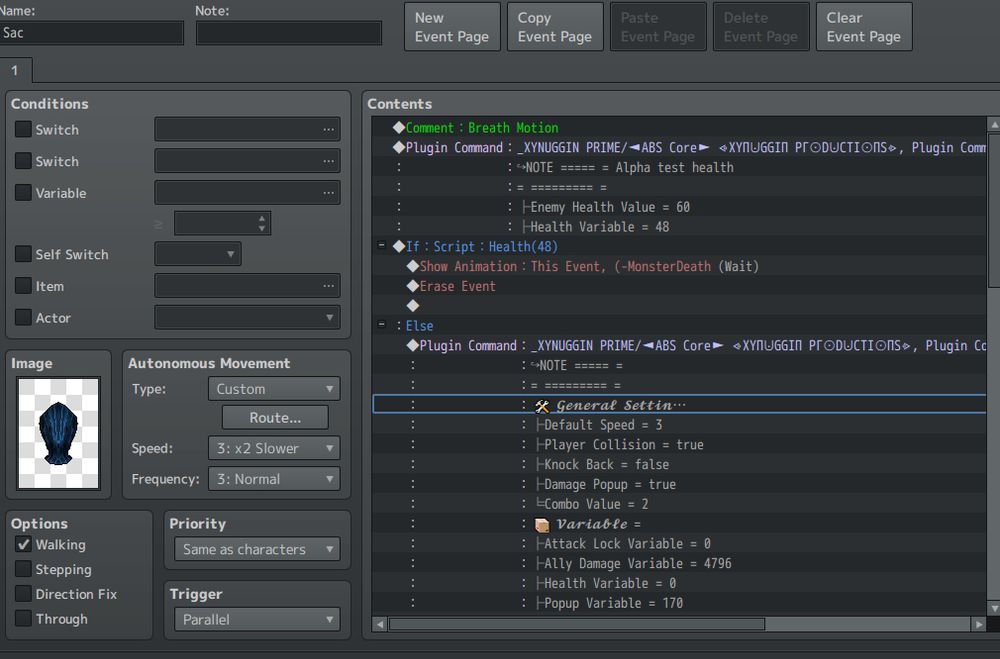Click the empty diamond line below Erase Event

pyautogui.click(x=412, y=306)
